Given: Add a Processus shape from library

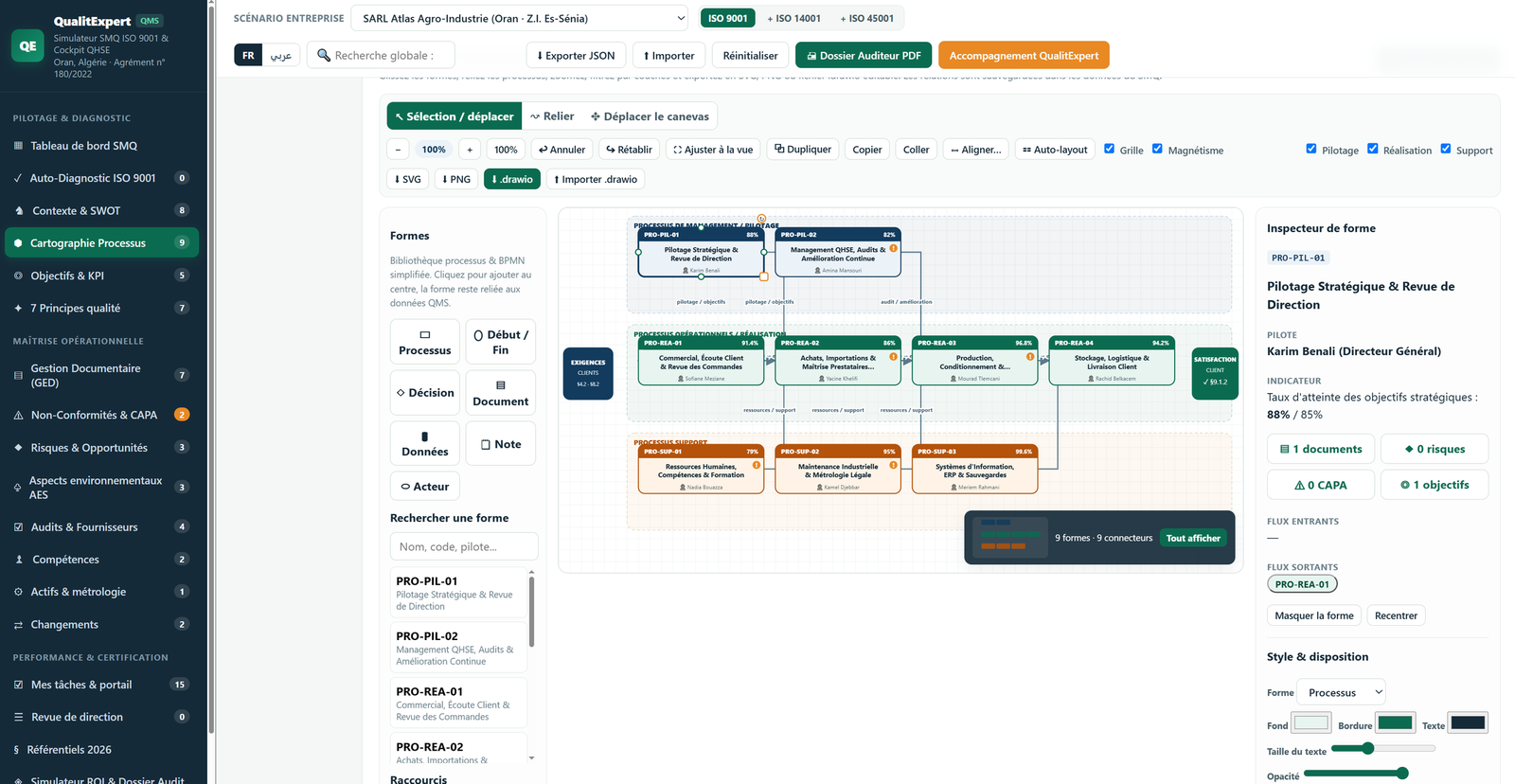Looking at the screenshot, I should pyautogui.click(x=425, y=342).
